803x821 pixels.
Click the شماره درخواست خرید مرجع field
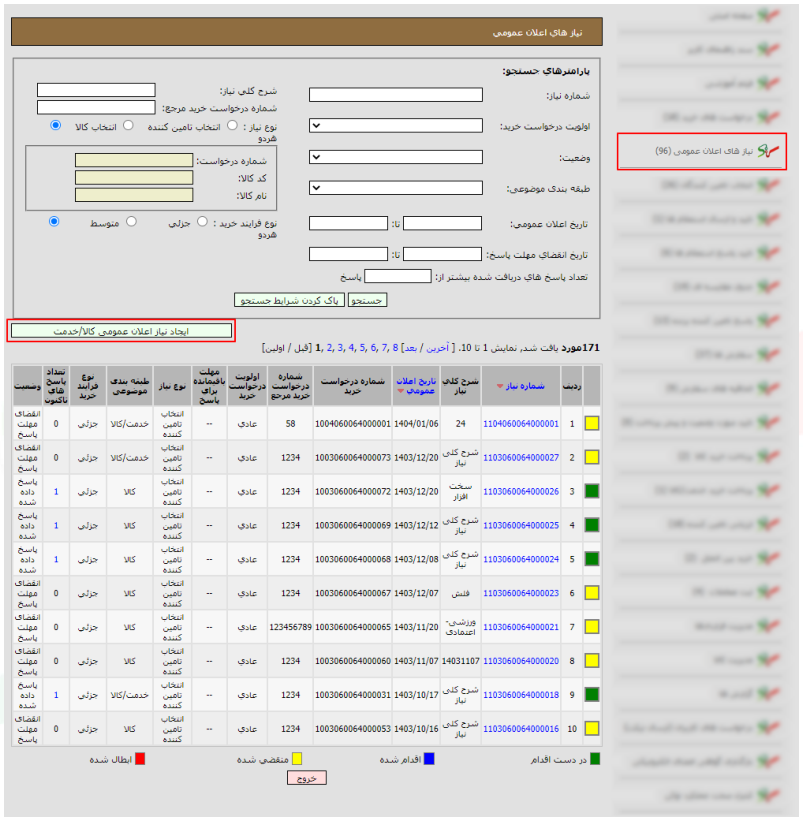click(x=96, y=107)
